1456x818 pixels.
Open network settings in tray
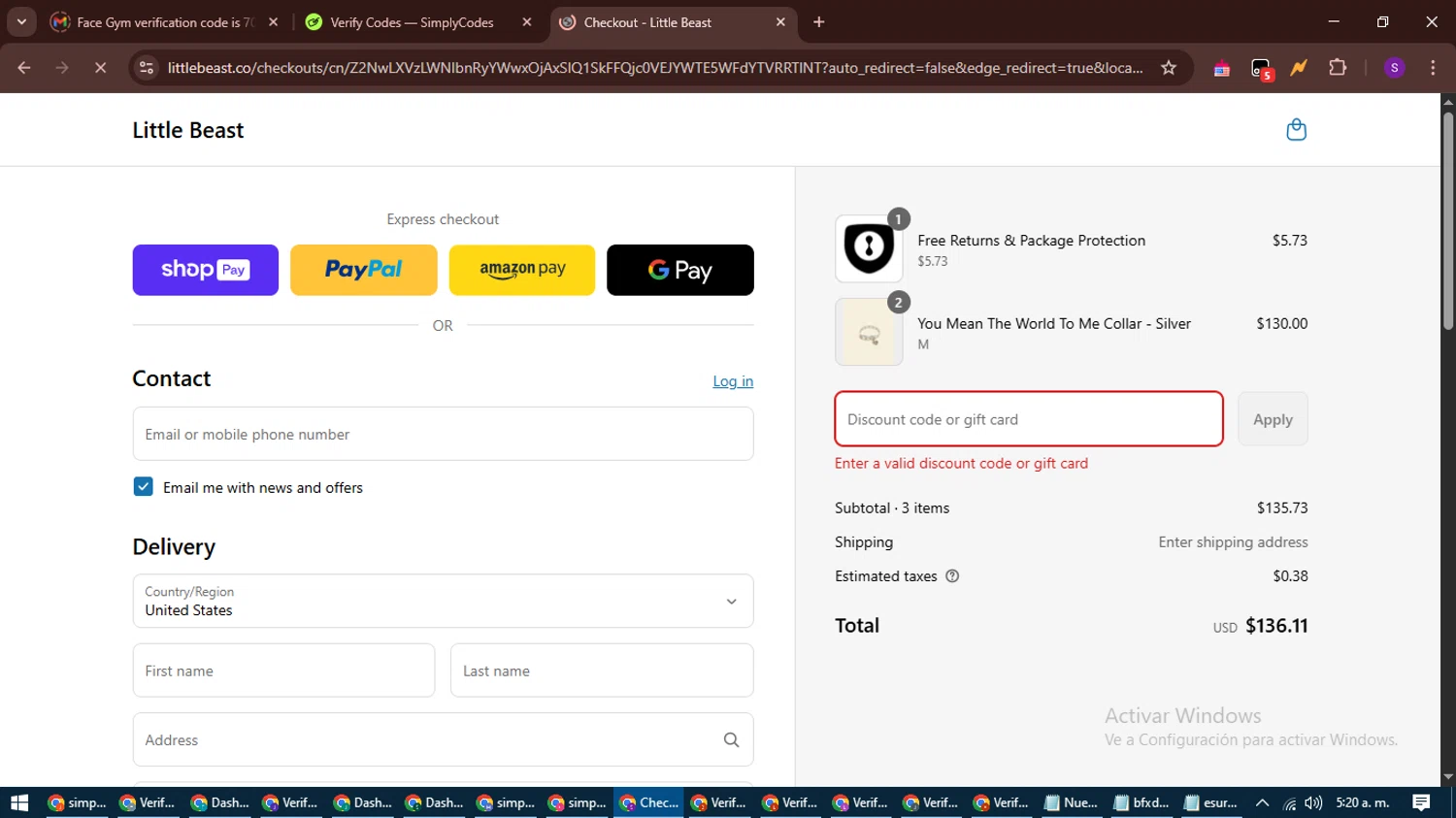[x=1289, y=802]
